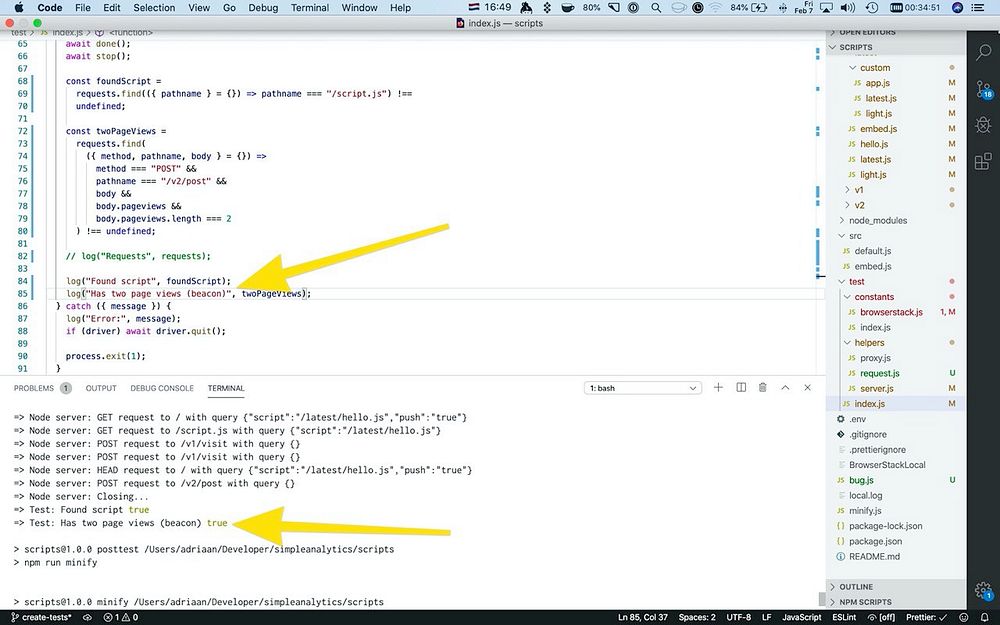Open the .gitignore file
1000x625 pixels.
867,434
